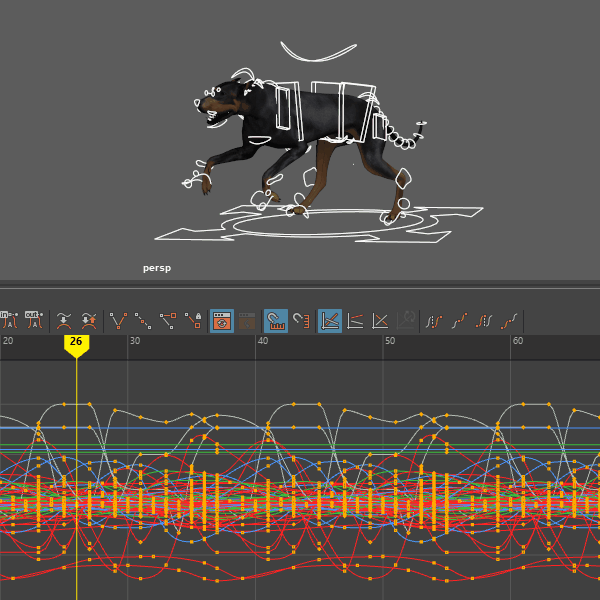Create a buffer curve snapshot

pyautogui.click(x=64, y=321)
